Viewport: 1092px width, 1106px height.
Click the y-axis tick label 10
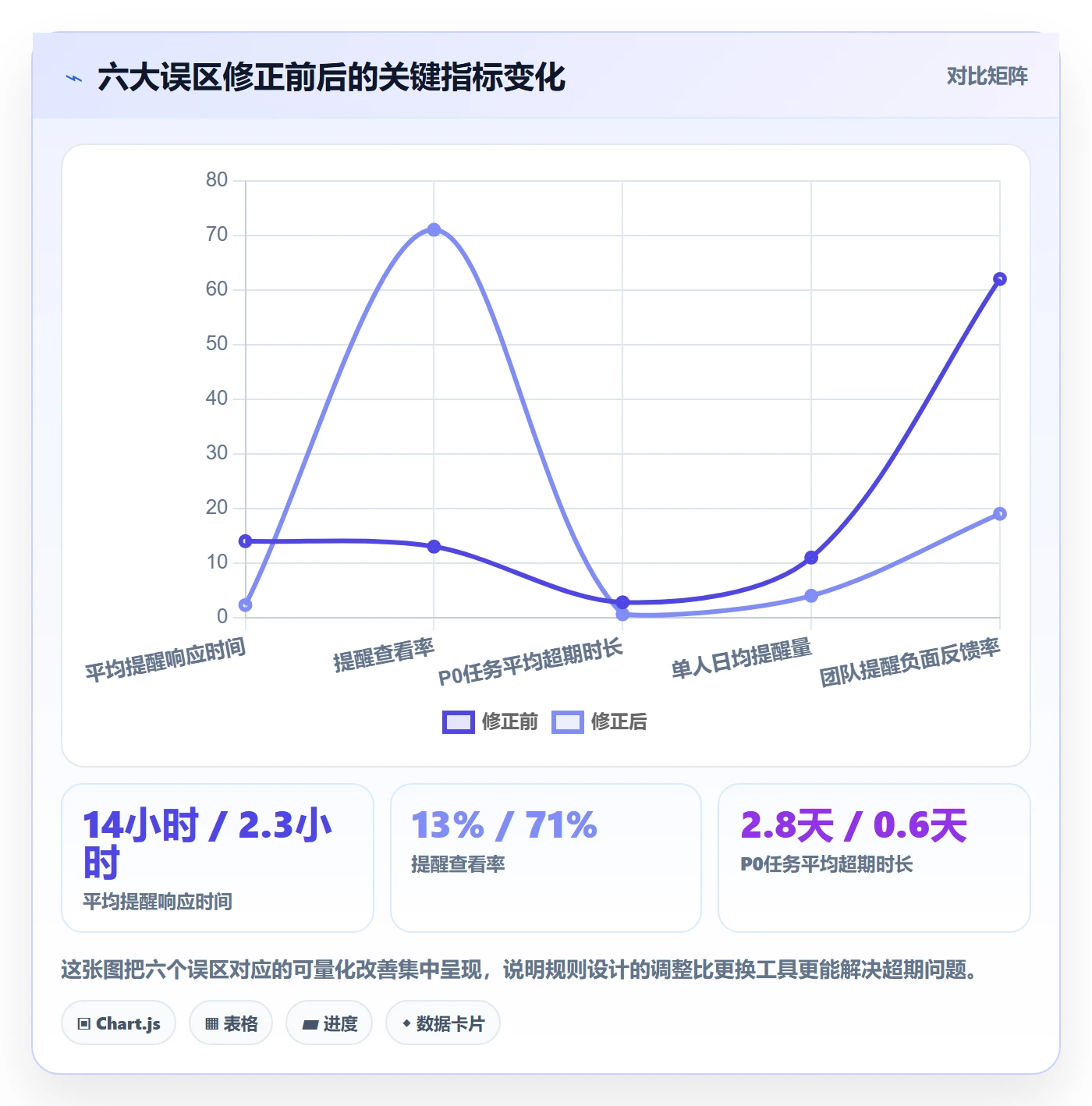(x=217, y=562)
